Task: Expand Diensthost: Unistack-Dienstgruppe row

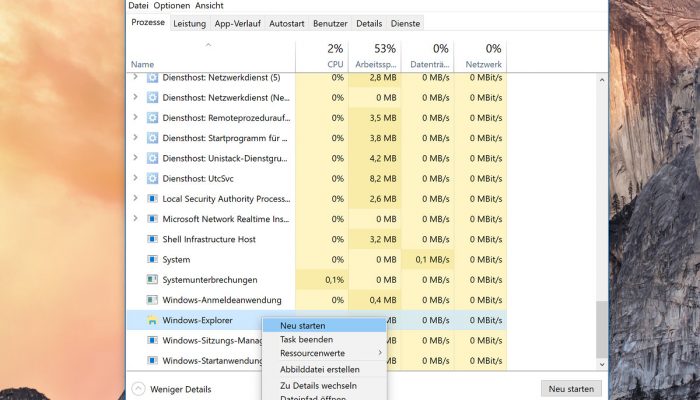Action: (x=135, y=157)
